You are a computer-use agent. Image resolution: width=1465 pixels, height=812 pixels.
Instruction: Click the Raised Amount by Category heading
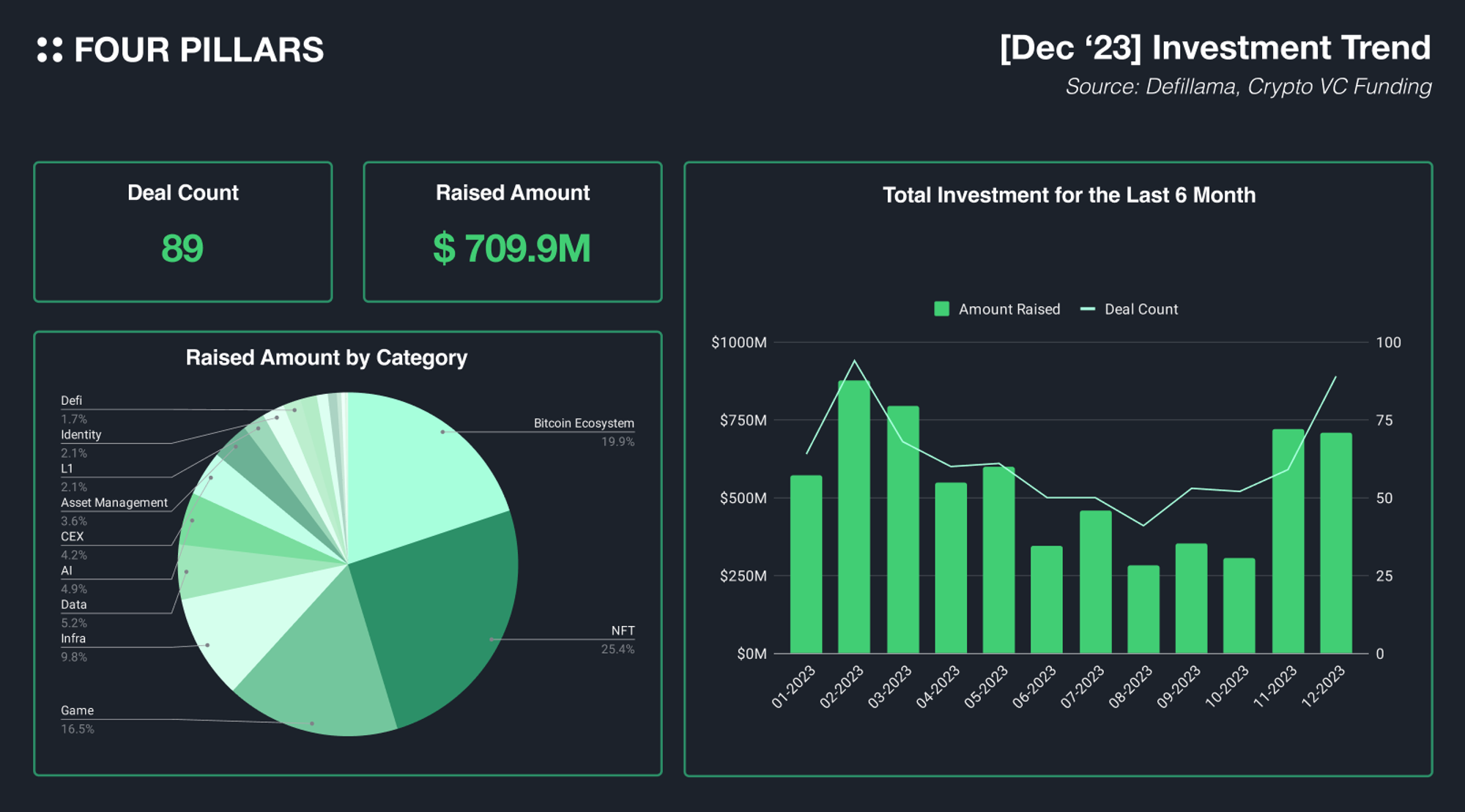326,357
